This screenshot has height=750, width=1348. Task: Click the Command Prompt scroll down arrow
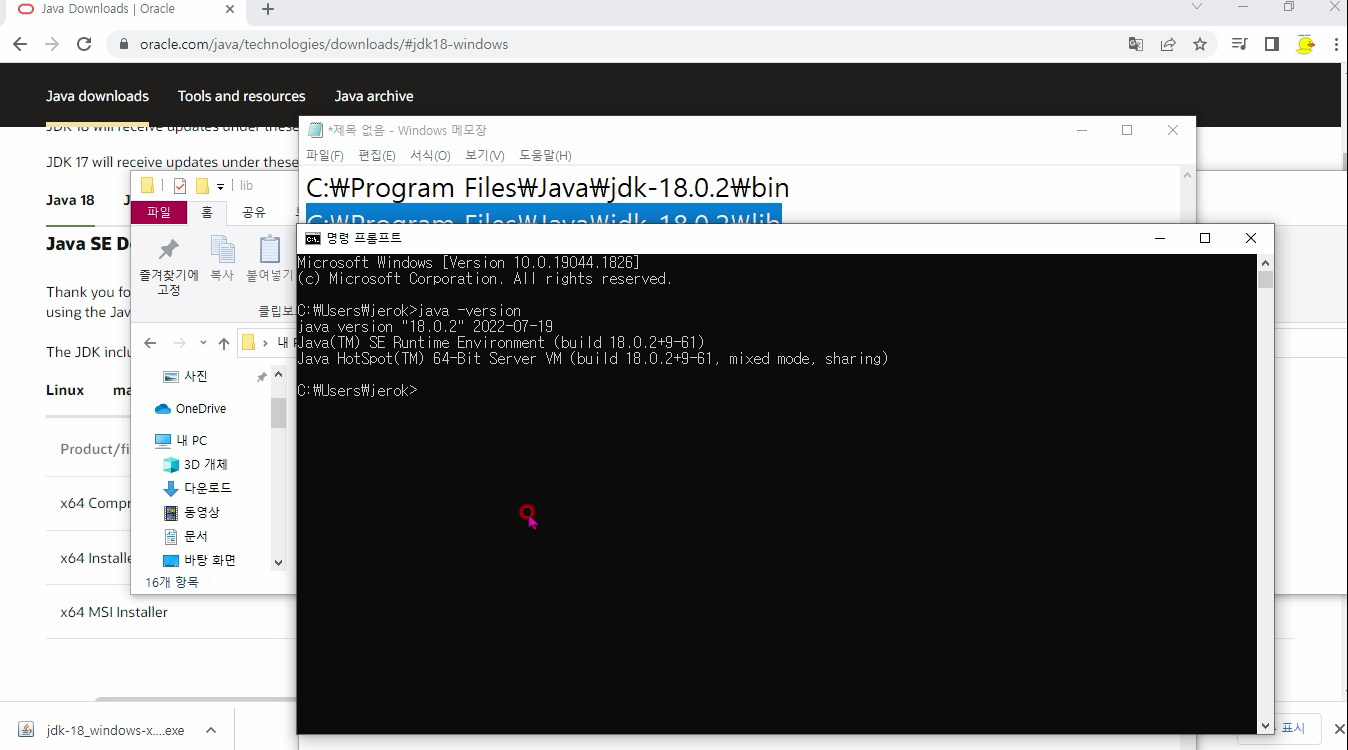[1266, 726]
